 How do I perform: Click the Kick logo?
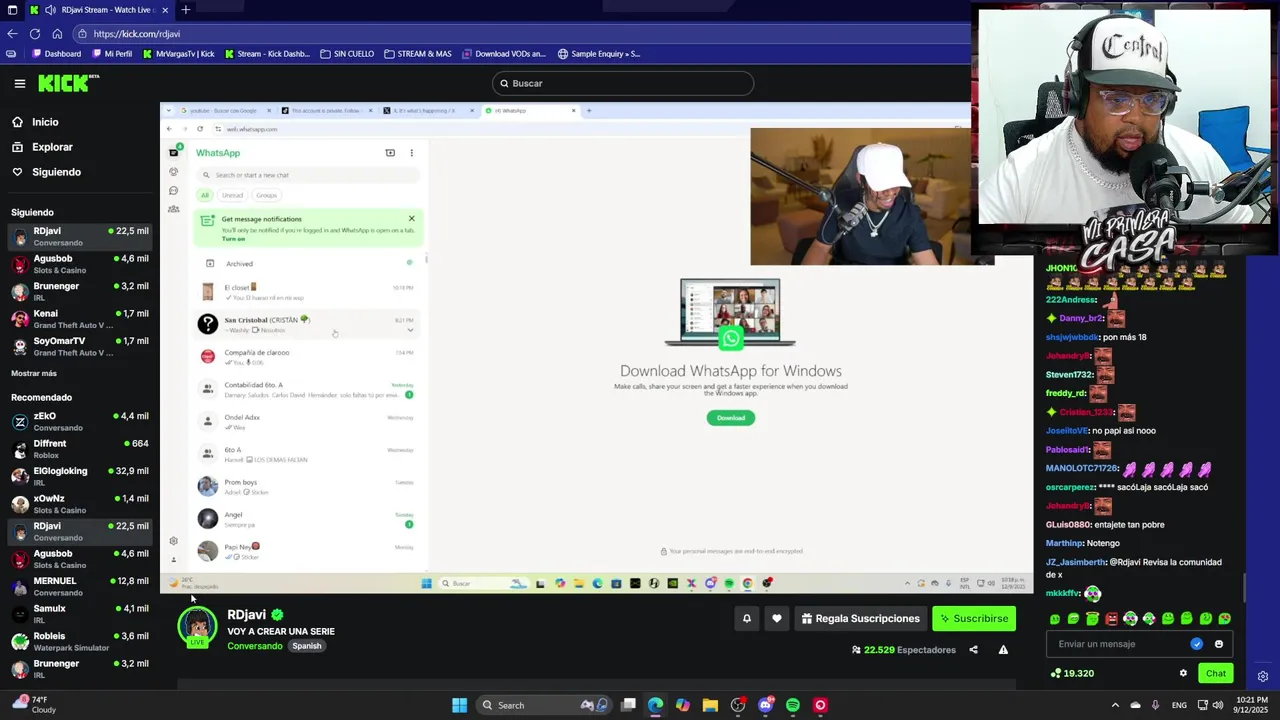click(x=68, y=83)
